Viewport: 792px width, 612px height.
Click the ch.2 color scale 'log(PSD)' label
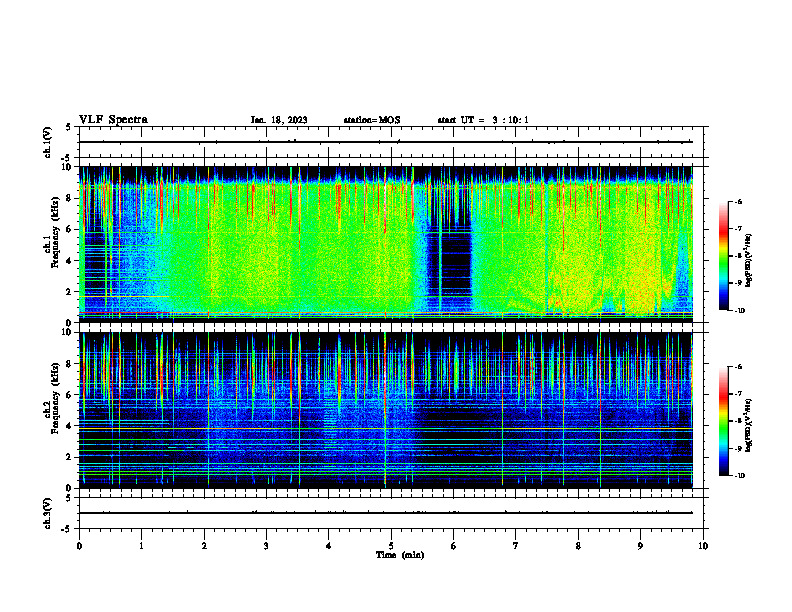click(x=749, y=425)
